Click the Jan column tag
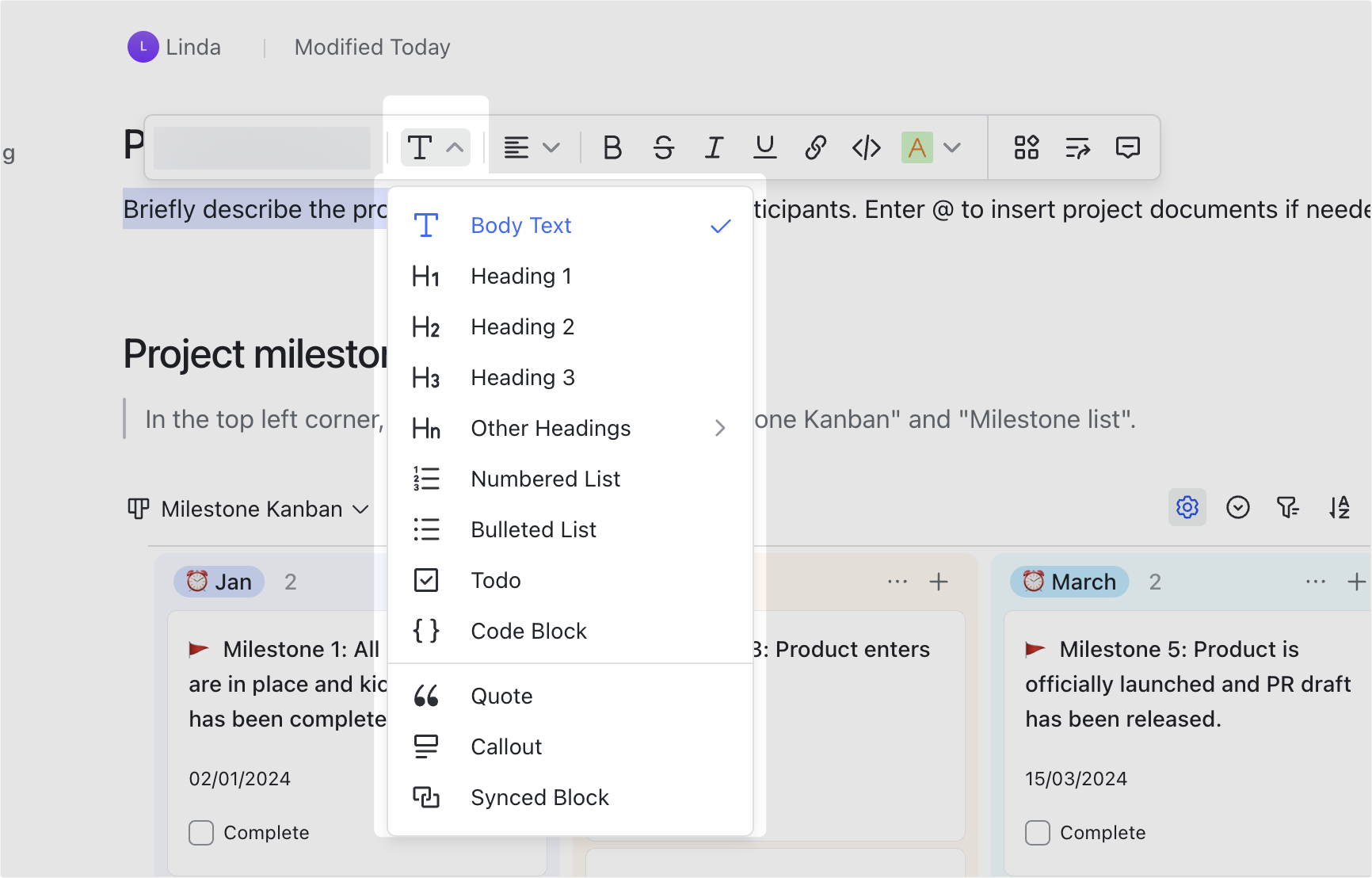Screen dimensions: 1372x878 (219, 582)
